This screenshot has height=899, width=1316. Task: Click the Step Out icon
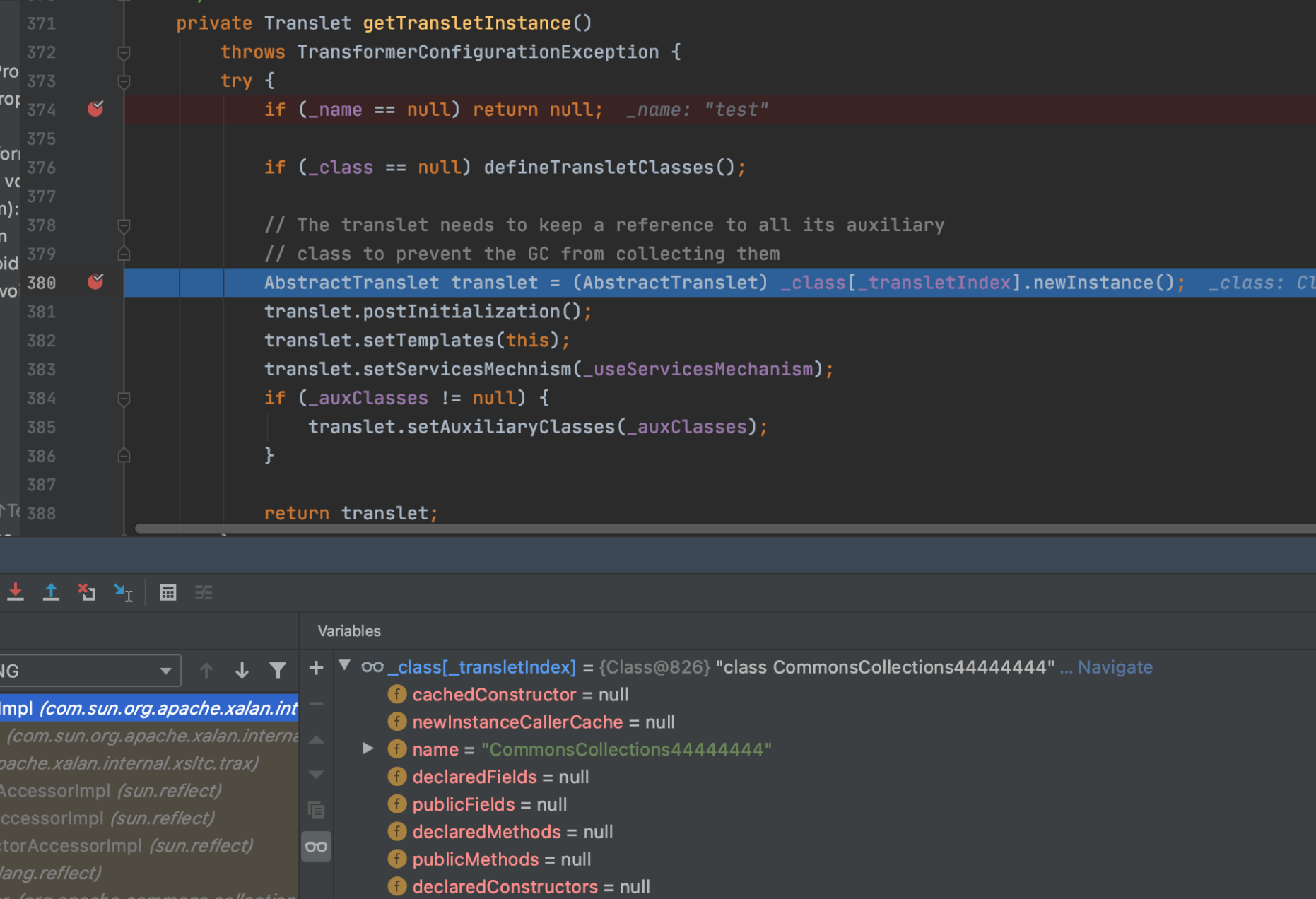point(51,592)
